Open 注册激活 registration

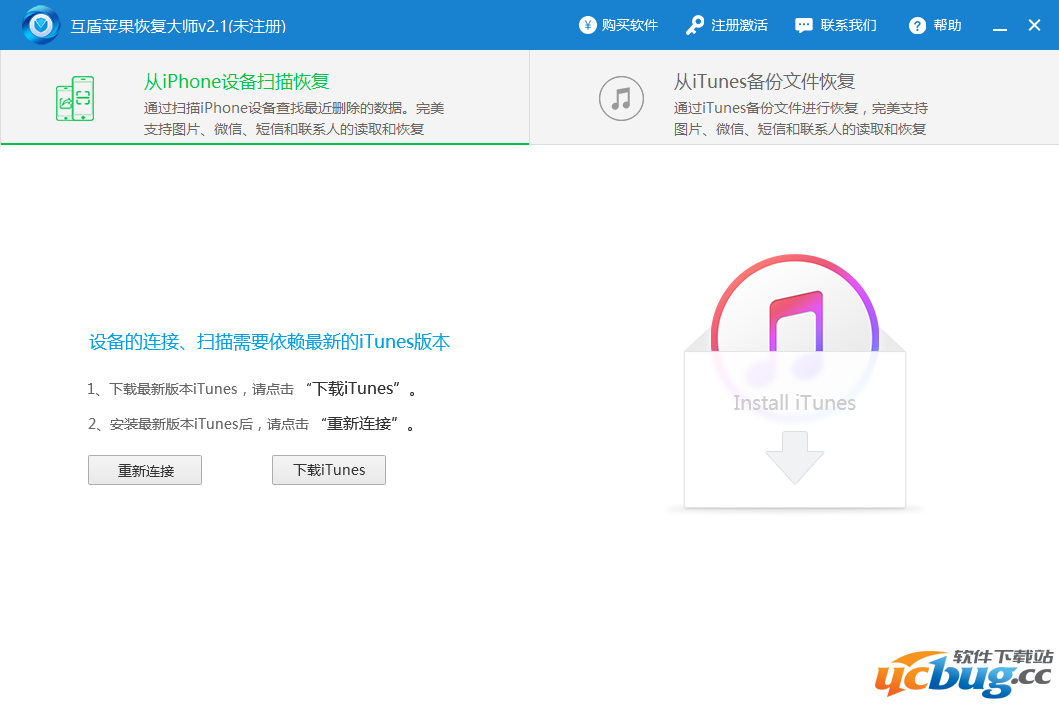pyautogui.click(x=740, y=25)
